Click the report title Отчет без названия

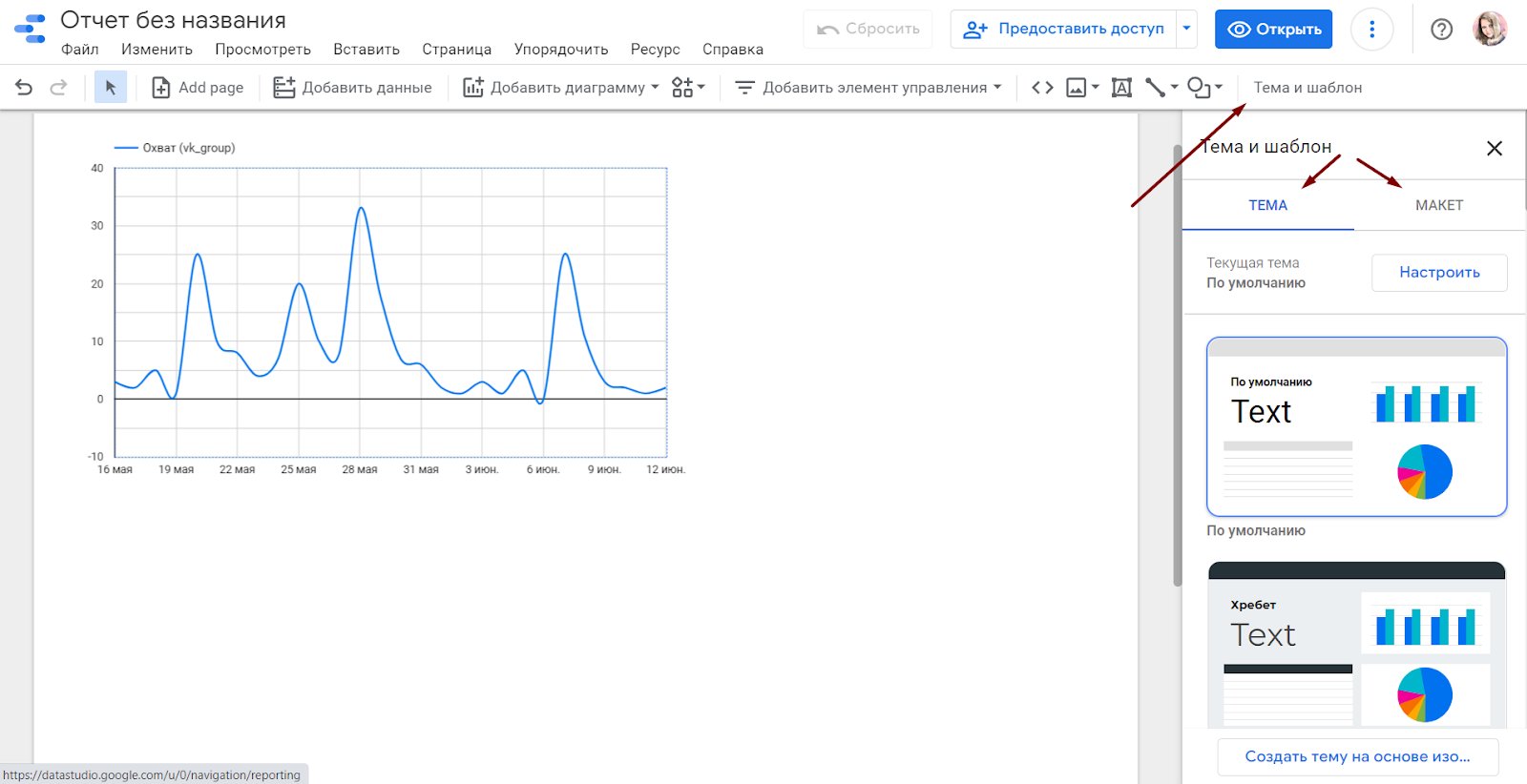tap(173, 21)
